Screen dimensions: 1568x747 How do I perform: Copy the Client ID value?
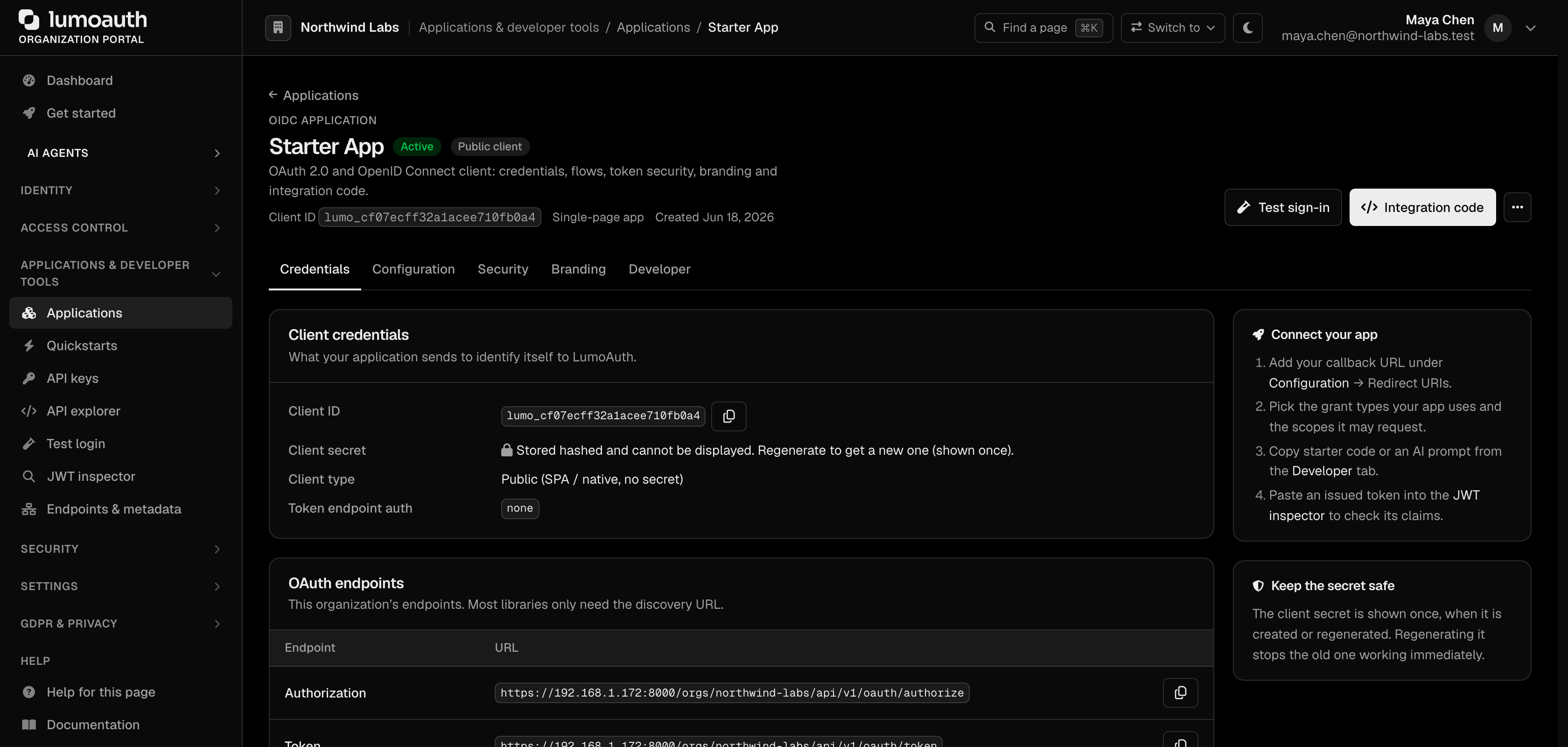tap(728, 416)
